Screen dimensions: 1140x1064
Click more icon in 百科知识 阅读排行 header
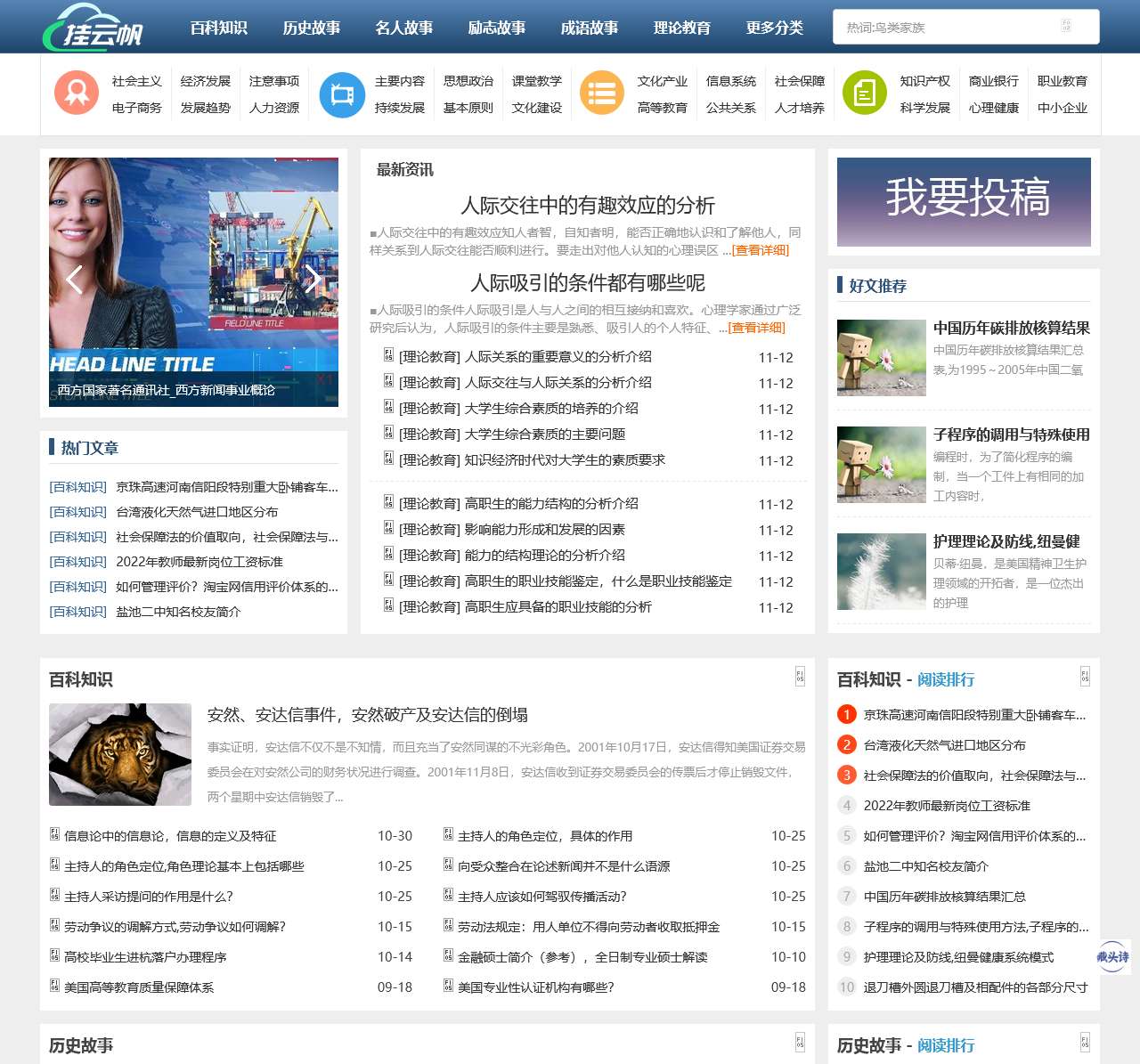pyautogui.click(x=1085, y=677)
